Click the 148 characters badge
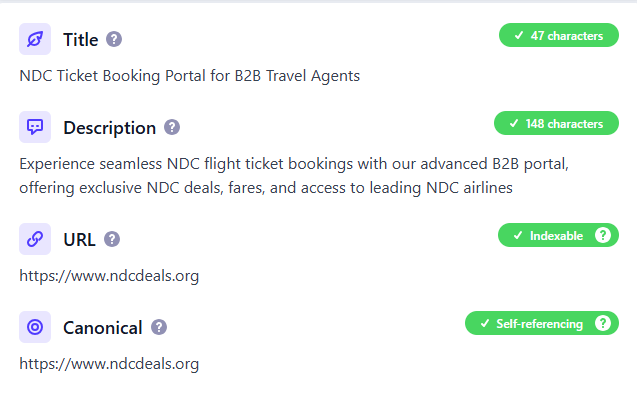 556,124
